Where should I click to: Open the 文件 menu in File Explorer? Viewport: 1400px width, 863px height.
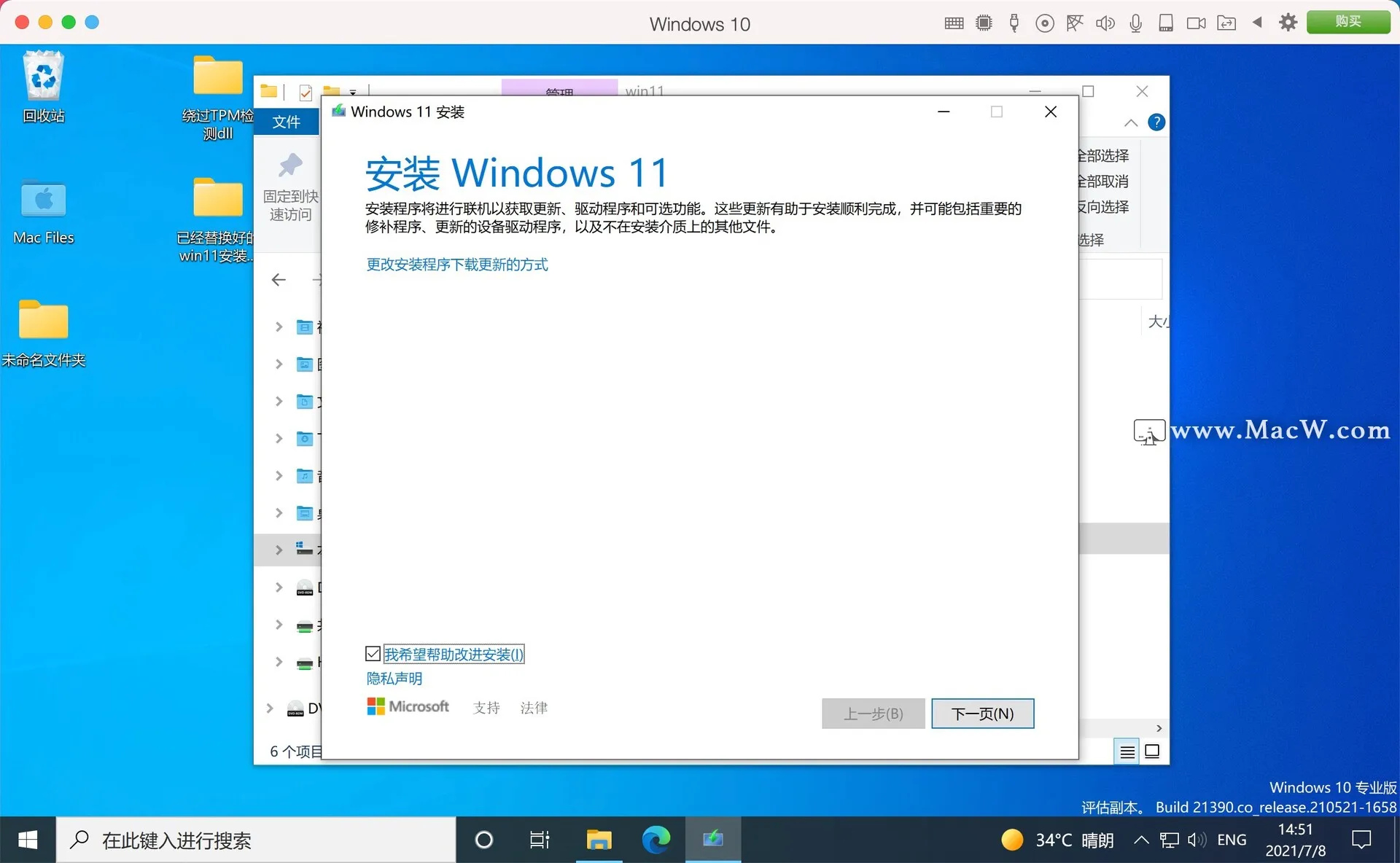286,121
